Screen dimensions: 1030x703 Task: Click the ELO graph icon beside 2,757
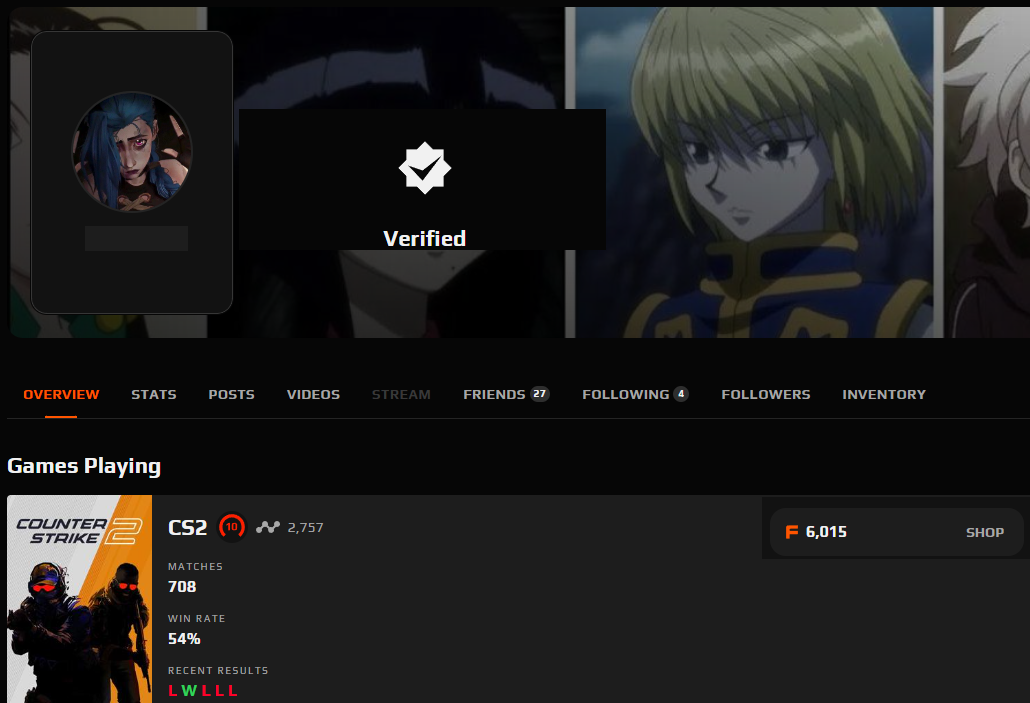267,527
